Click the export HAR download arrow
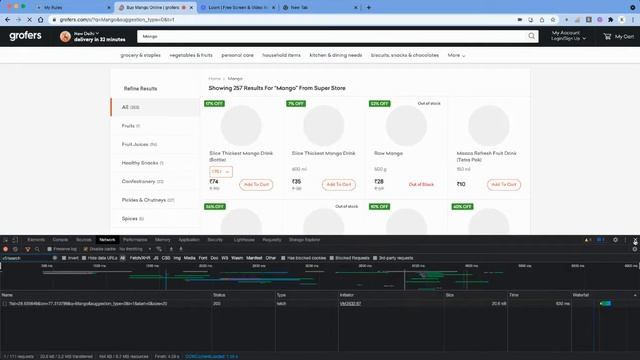The image size is (640, 360). [x=181, y=249]
